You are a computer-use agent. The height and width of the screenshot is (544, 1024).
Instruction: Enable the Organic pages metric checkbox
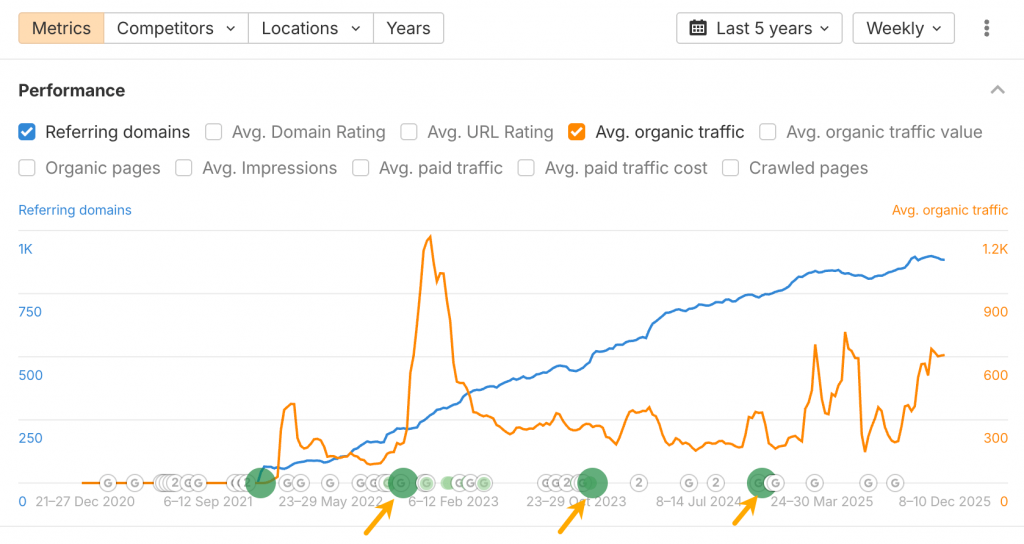coord(28,168)
